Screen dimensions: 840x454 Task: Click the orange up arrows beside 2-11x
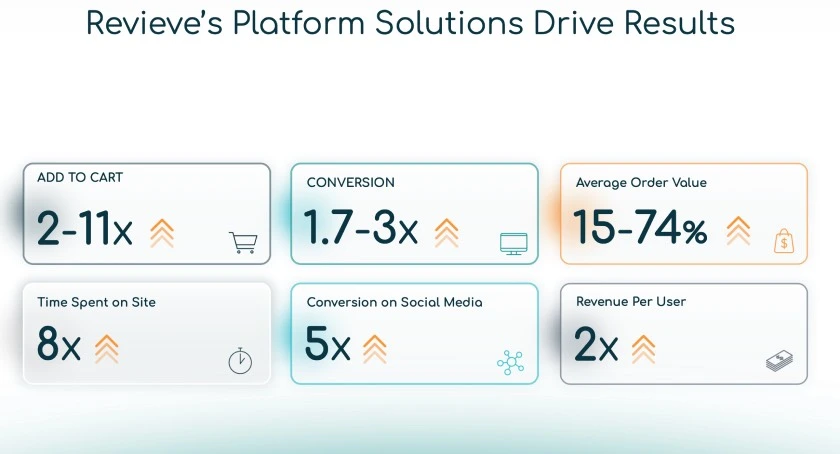point(162,232)
